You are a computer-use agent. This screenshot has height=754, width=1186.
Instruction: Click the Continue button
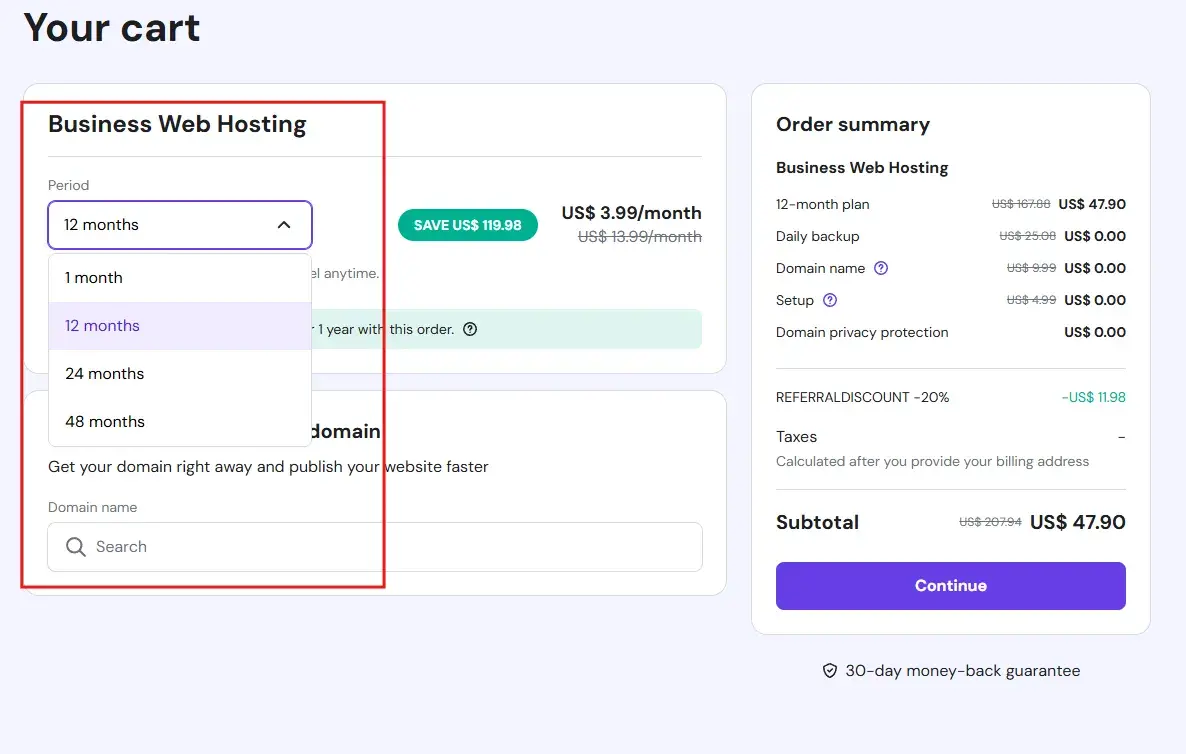(x=949, y=585)
